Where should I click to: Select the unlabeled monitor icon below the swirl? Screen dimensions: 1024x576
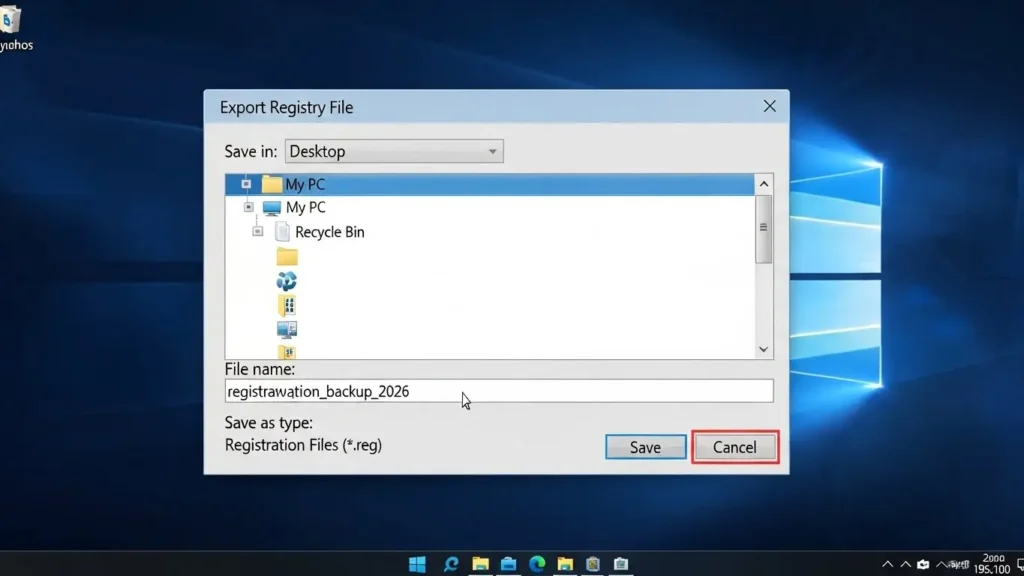pos(287,329)
